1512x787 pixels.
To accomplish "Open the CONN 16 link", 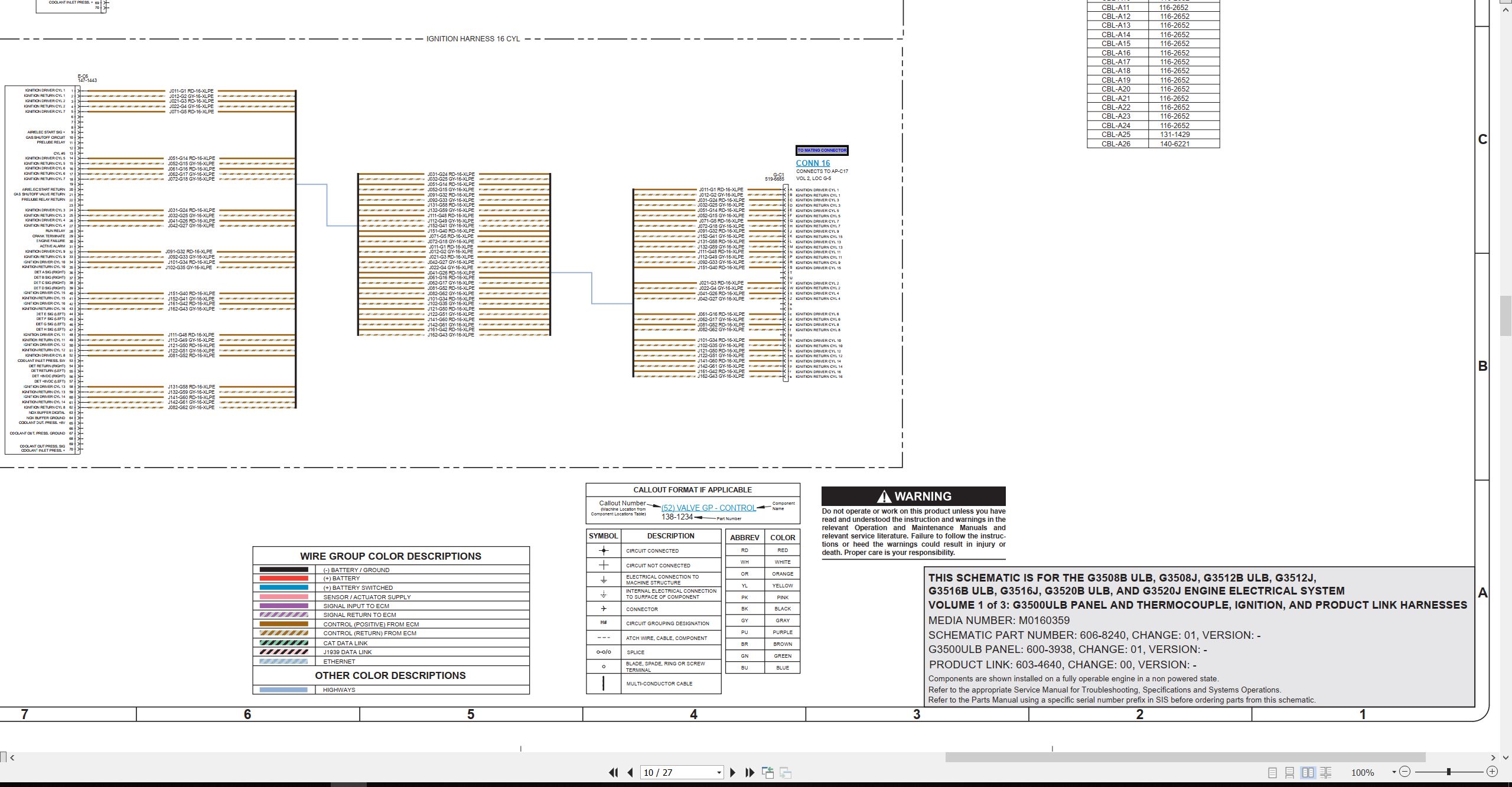I will 813,163.
